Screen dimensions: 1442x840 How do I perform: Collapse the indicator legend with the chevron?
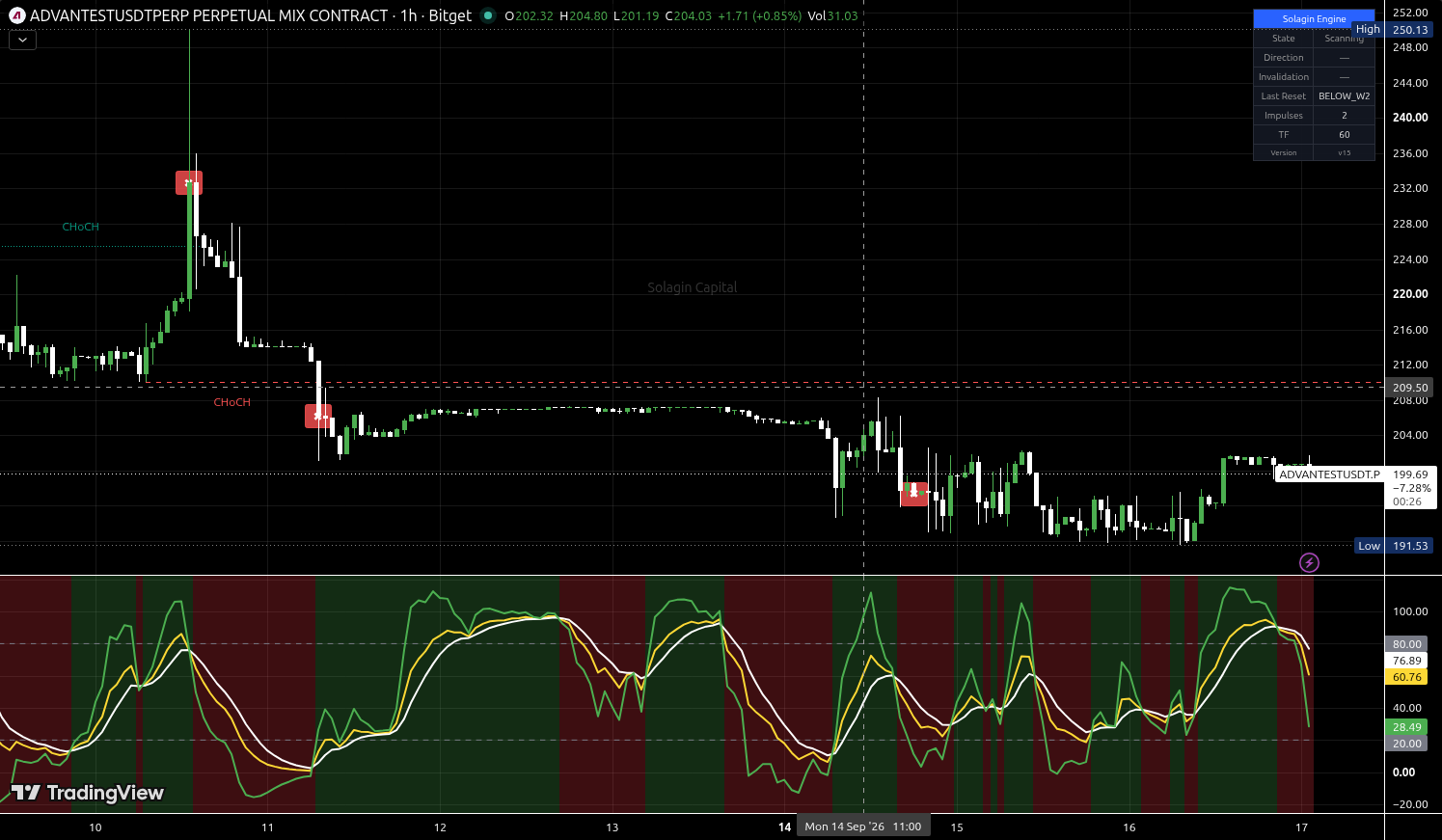point(22,41)
